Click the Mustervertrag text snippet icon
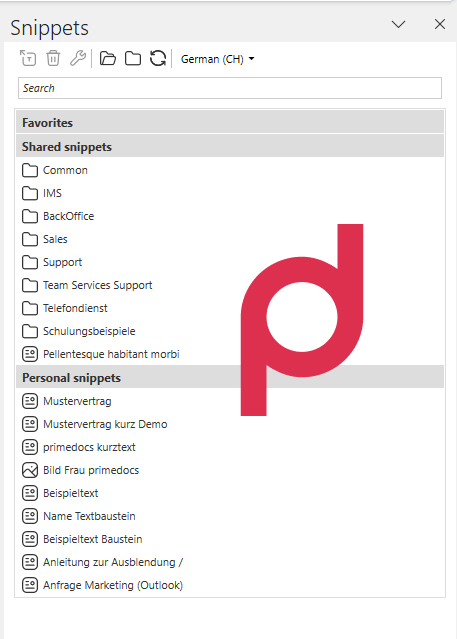 pyautogui.click(x=30, y=401)
